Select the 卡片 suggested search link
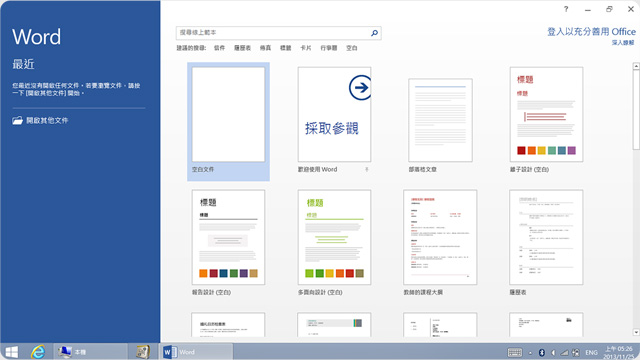This screenshot has width=640, height=360. pos(306,48)
